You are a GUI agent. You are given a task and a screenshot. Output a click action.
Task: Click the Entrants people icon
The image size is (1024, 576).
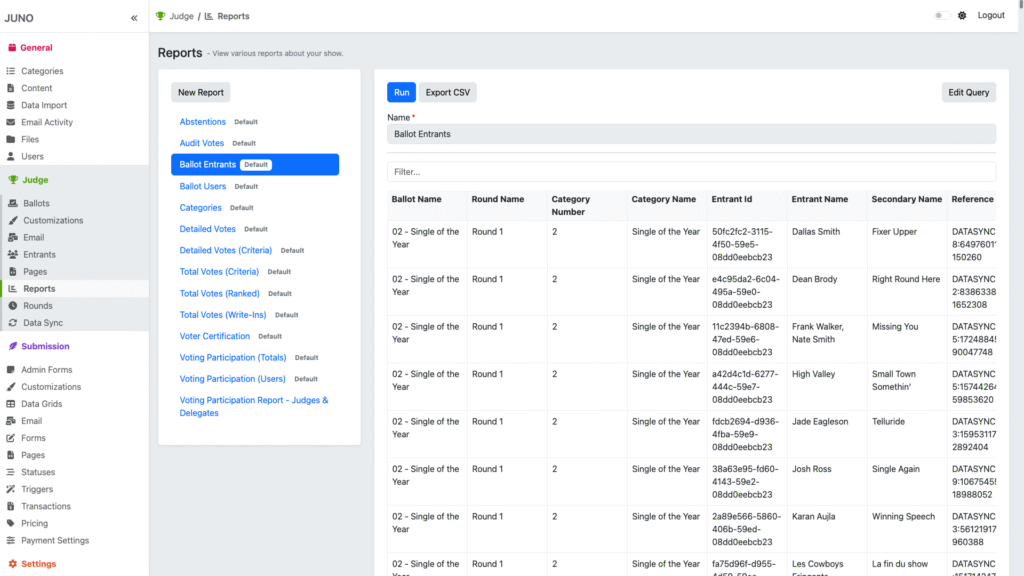click(12, 255)
